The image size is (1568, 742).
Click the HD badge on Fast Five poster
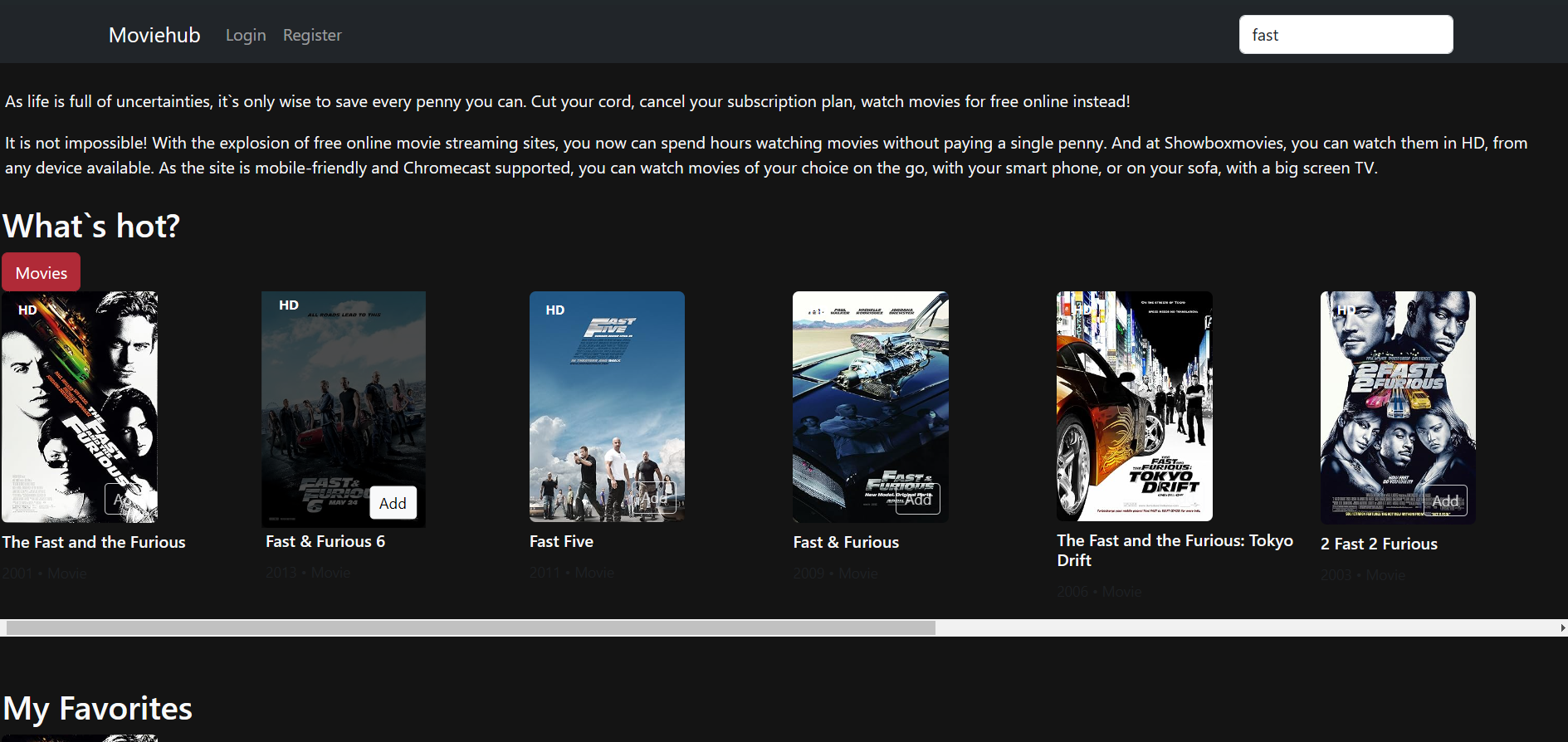[555, 310]
